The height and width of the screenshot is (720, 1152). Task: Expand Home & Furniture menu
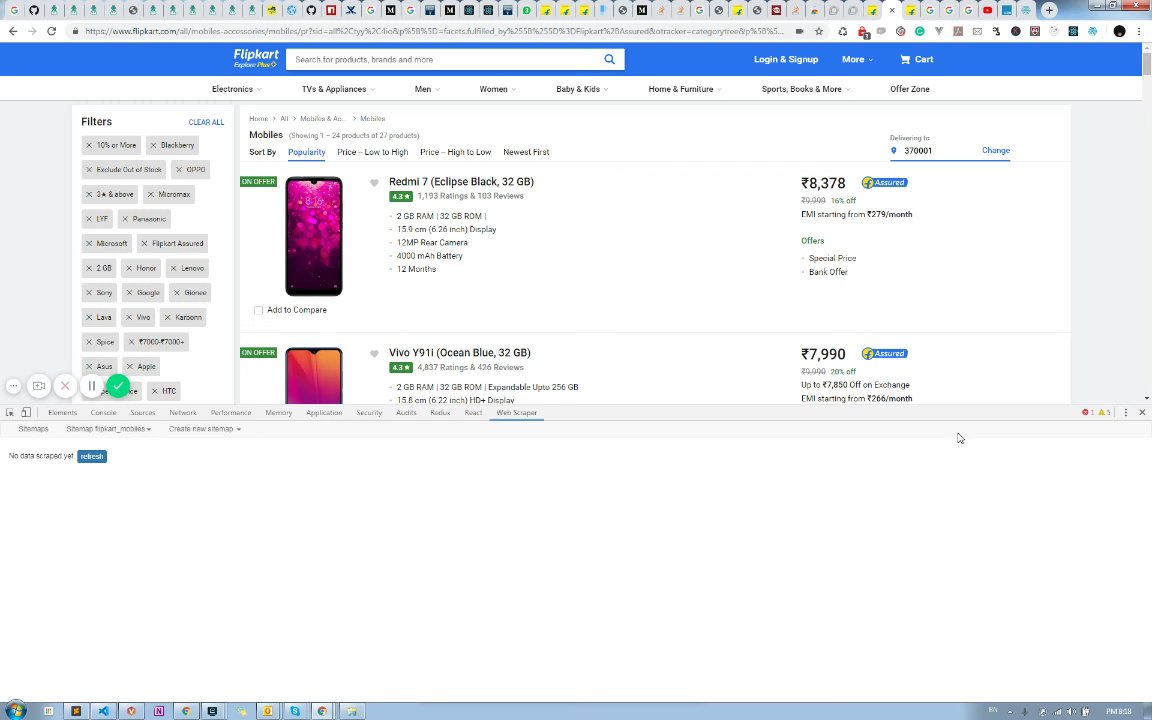click(x=685, y=89)
